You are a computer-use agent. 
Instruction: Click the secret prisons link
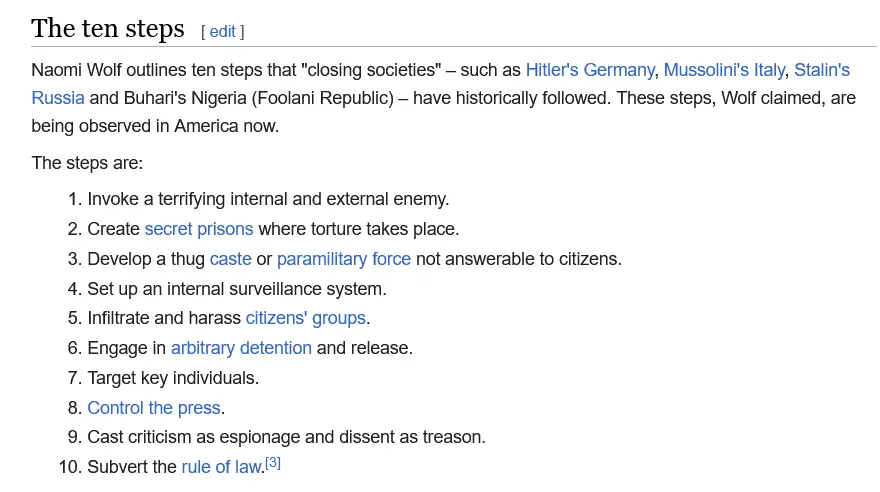point(198,229)
